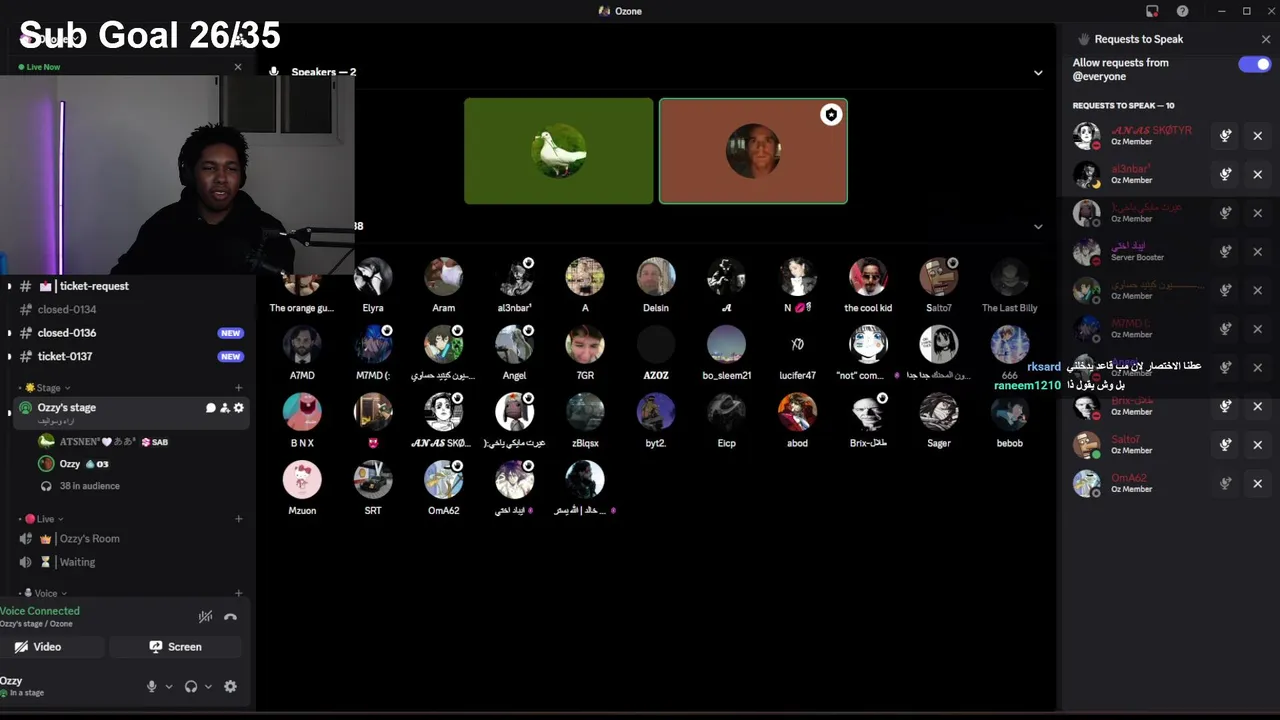Collapse the Speakers section chevron
The image size is (1280, 720).
(1038, 73)
